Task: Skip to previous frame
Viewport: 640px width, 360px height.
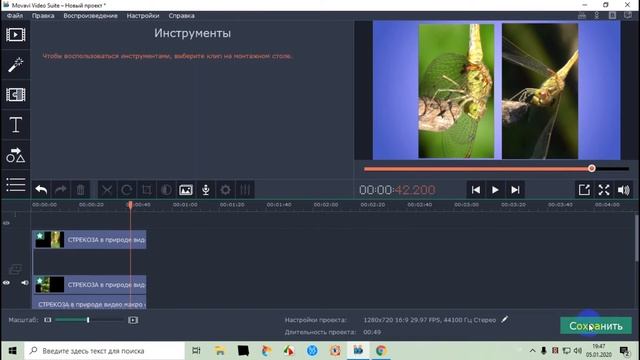Action: click(x=476, y=190)
